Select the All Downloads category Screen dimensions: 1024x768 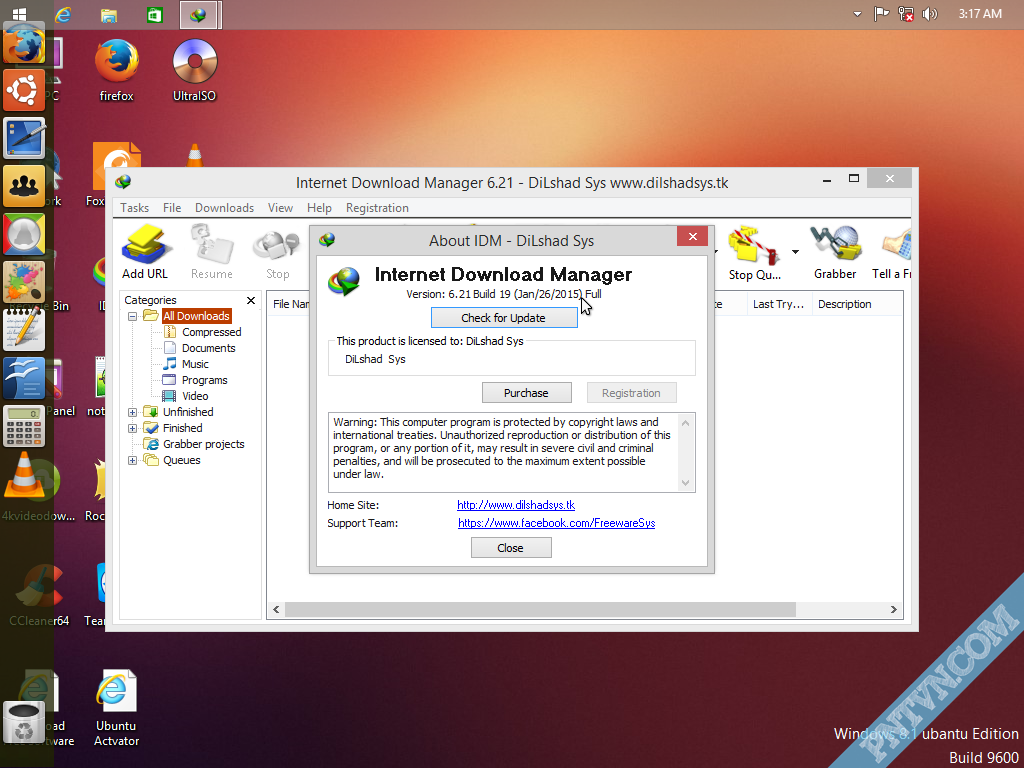(x=196, y=316)
